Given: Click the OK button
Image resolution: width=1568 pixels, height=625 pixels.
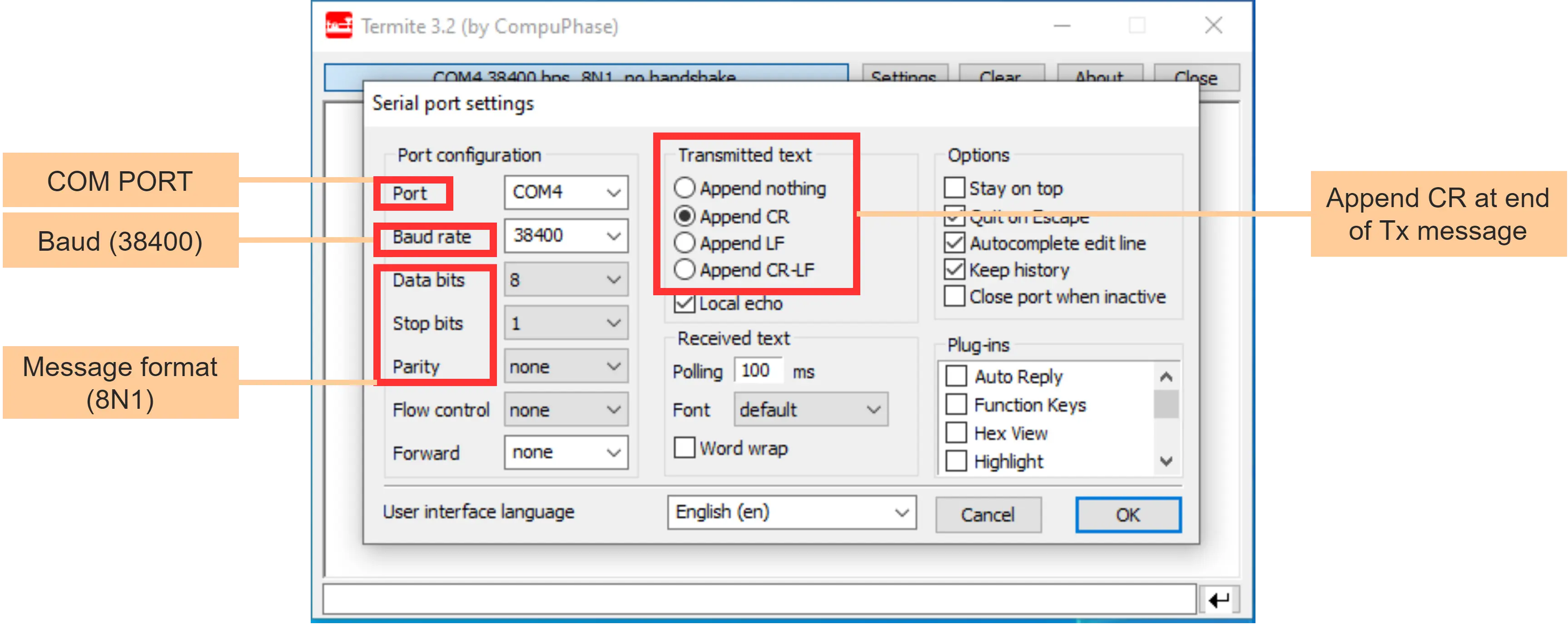Looking at the screenshot, I should point(1128,515).
